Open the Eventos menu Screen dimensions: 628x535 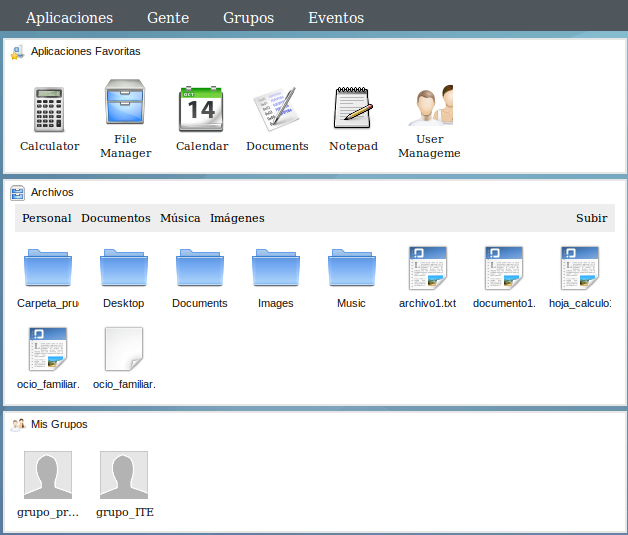pyautogui.click(x=336, y=18)
